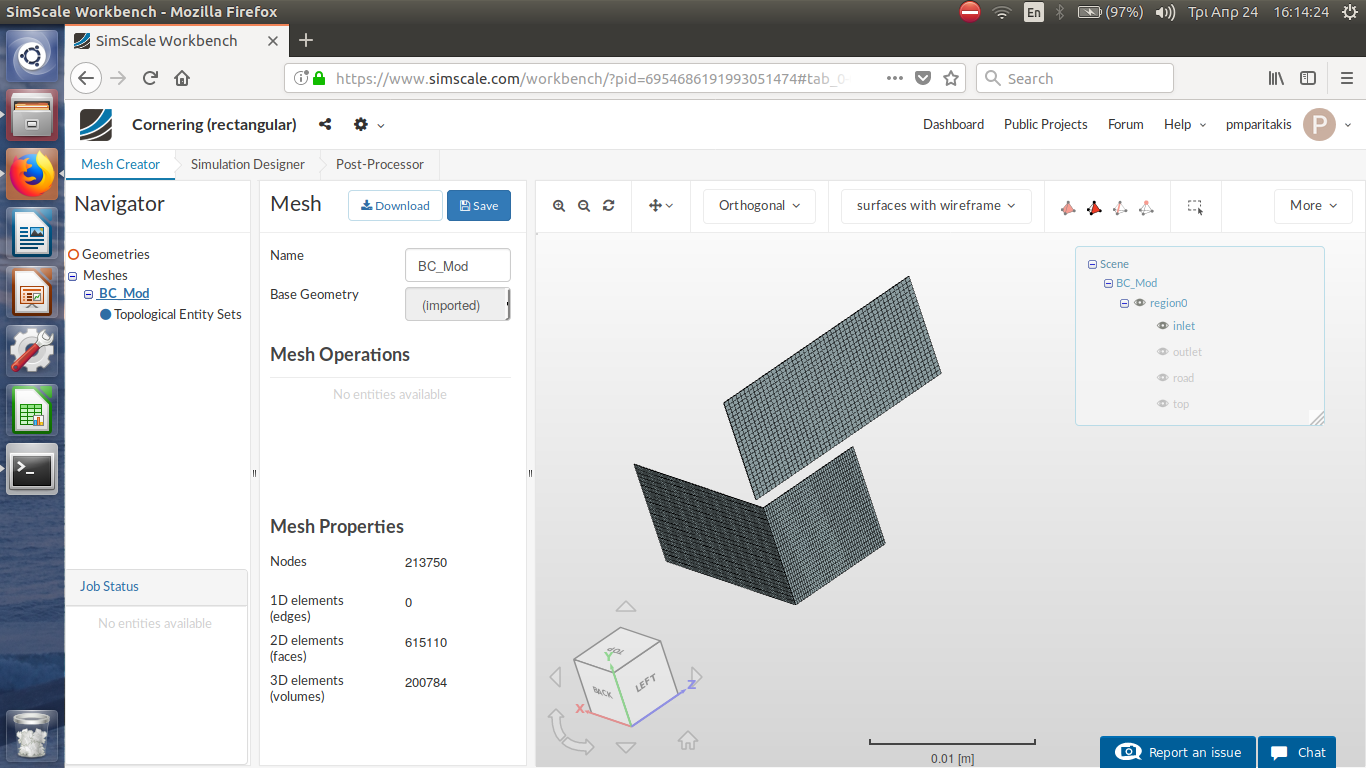This screenshot has width=1366, height=768.
Task: Activate the box selection tool icon
Action: click(x=1195, y=207)
